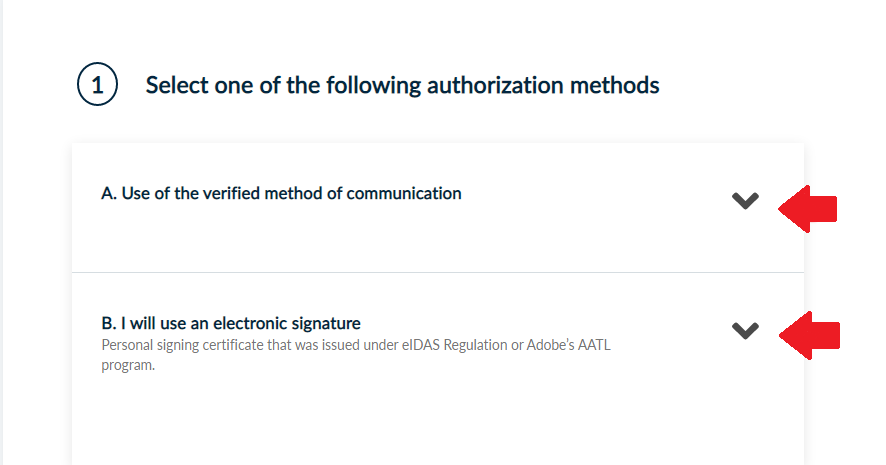Click the letter "A." prefix of first option
The width and height of the screenshot is (886, 465).
coord(109,194)
